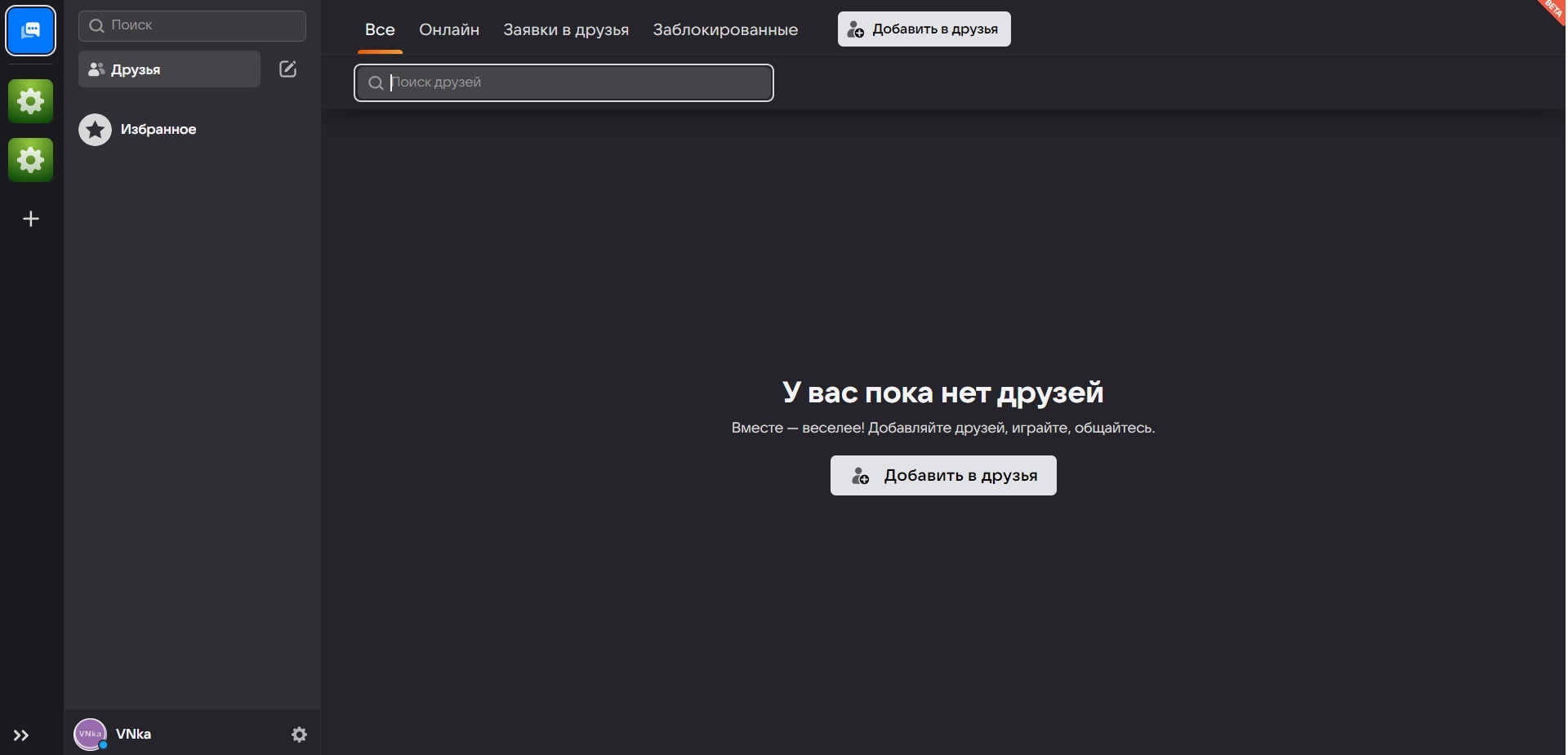This screenshot has height=755, width=1568.
Task: Open the Заявки в друзья tab
Action: (566, 29)
